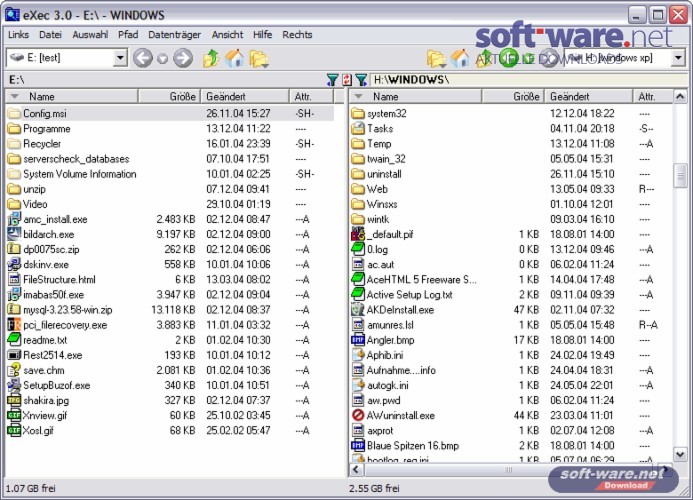Open small history dropdown between arrows
Image resolution: width=693 pixels, height=500 pixels.
pyautogui.click(x=163, y=58)
